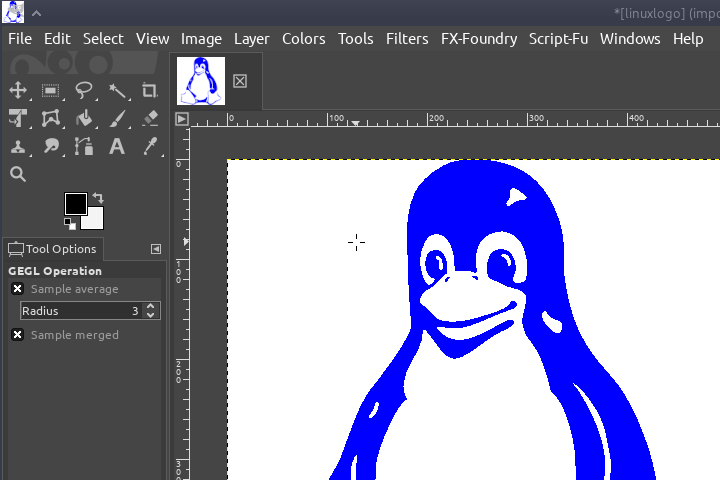This screenshot has height=480, width=720.
Task: Open the Tools menu
Action: tap(355, 39)
